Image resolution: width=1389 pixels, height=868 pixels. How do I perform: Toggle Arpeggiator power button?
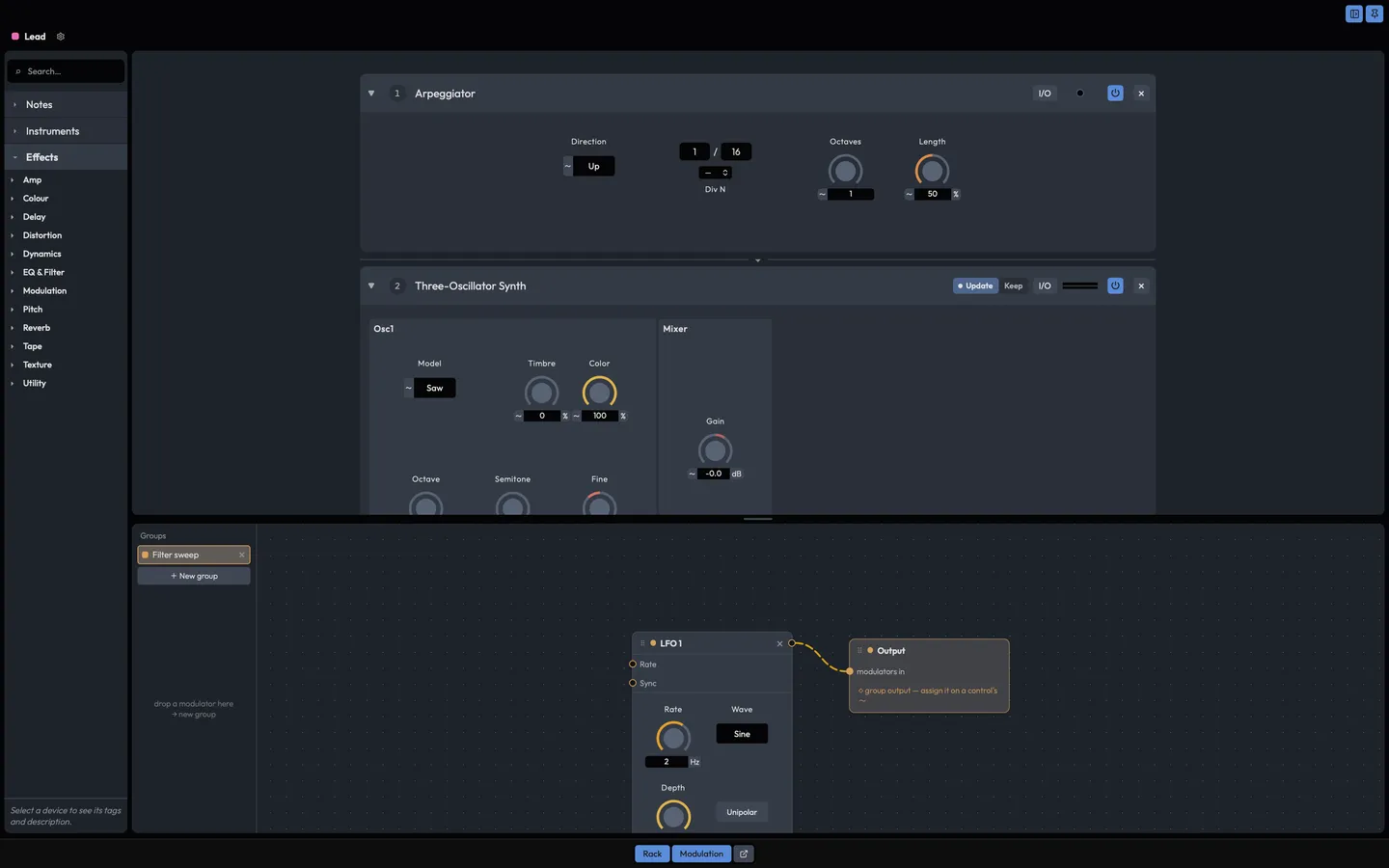[1115, 94]
